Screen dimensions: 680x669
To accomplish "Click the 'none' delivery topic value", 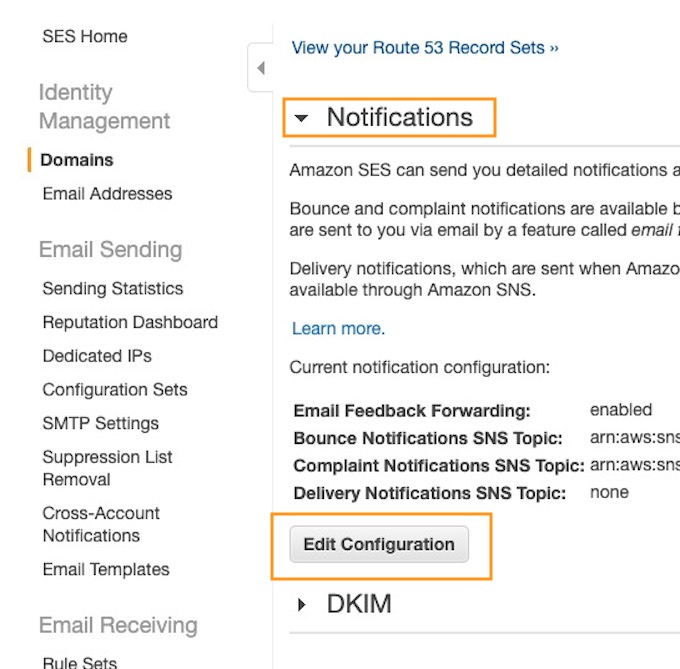I will tap(609, 493).
